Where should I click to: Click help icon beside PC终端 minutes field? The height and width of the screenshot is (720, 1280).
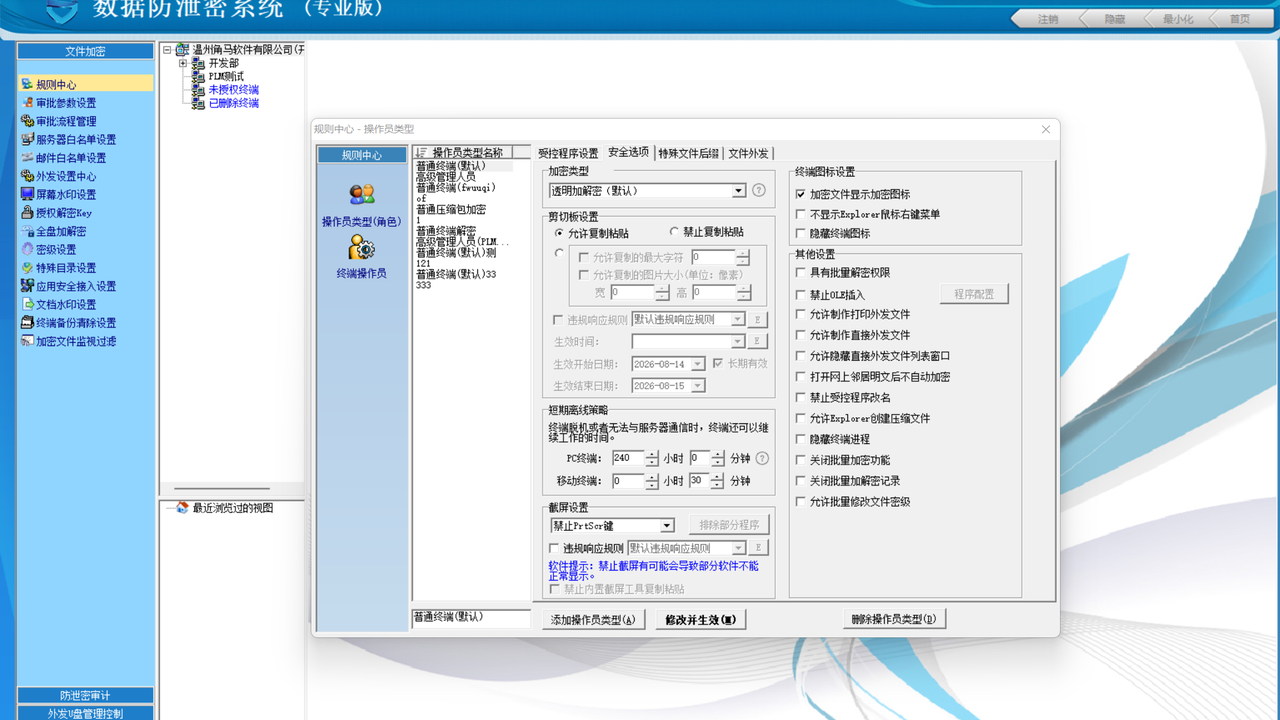[762, 458]
